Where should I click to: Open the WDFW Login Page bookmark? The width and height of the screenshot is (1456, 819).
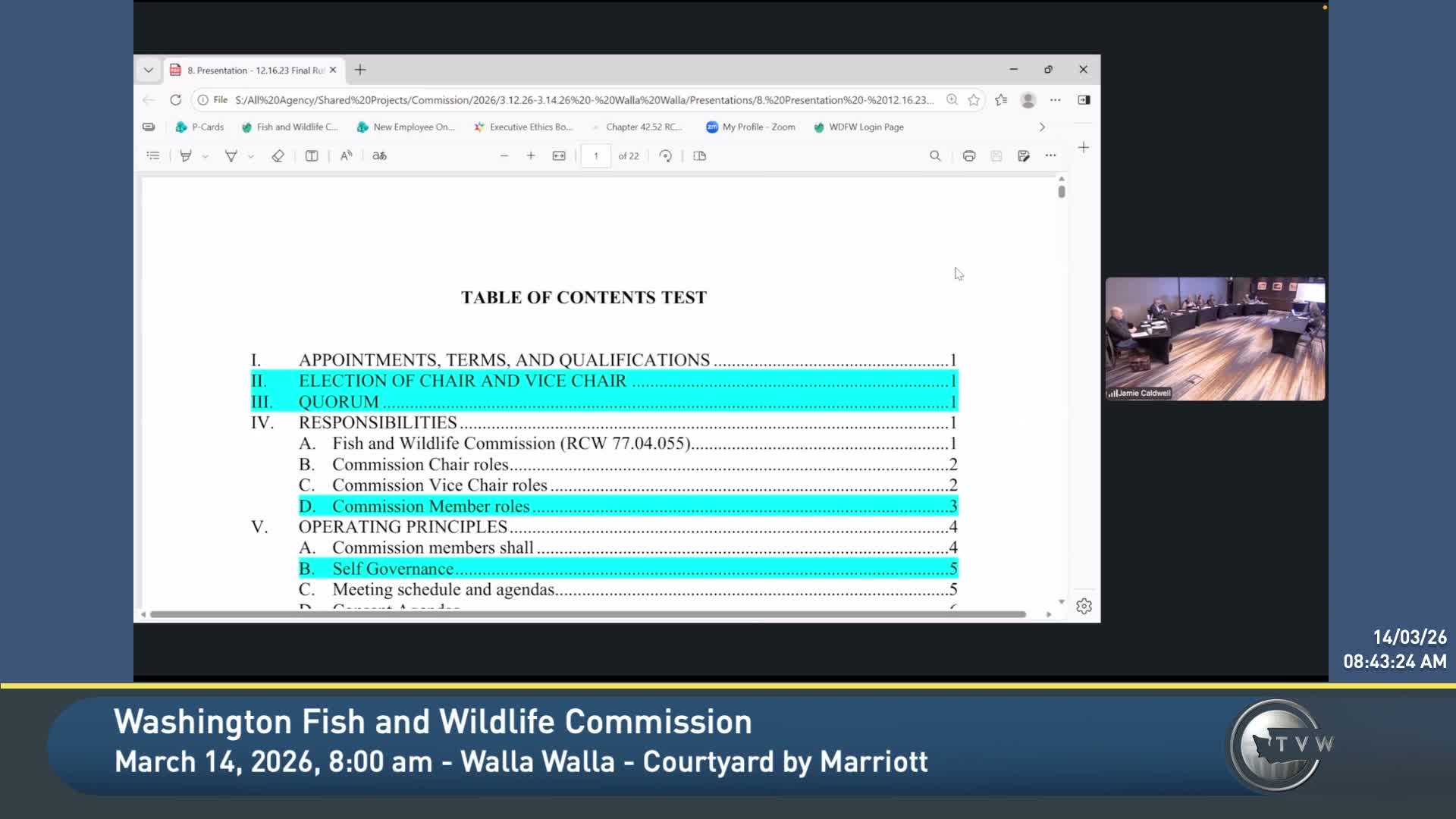[x=858, y=127]
